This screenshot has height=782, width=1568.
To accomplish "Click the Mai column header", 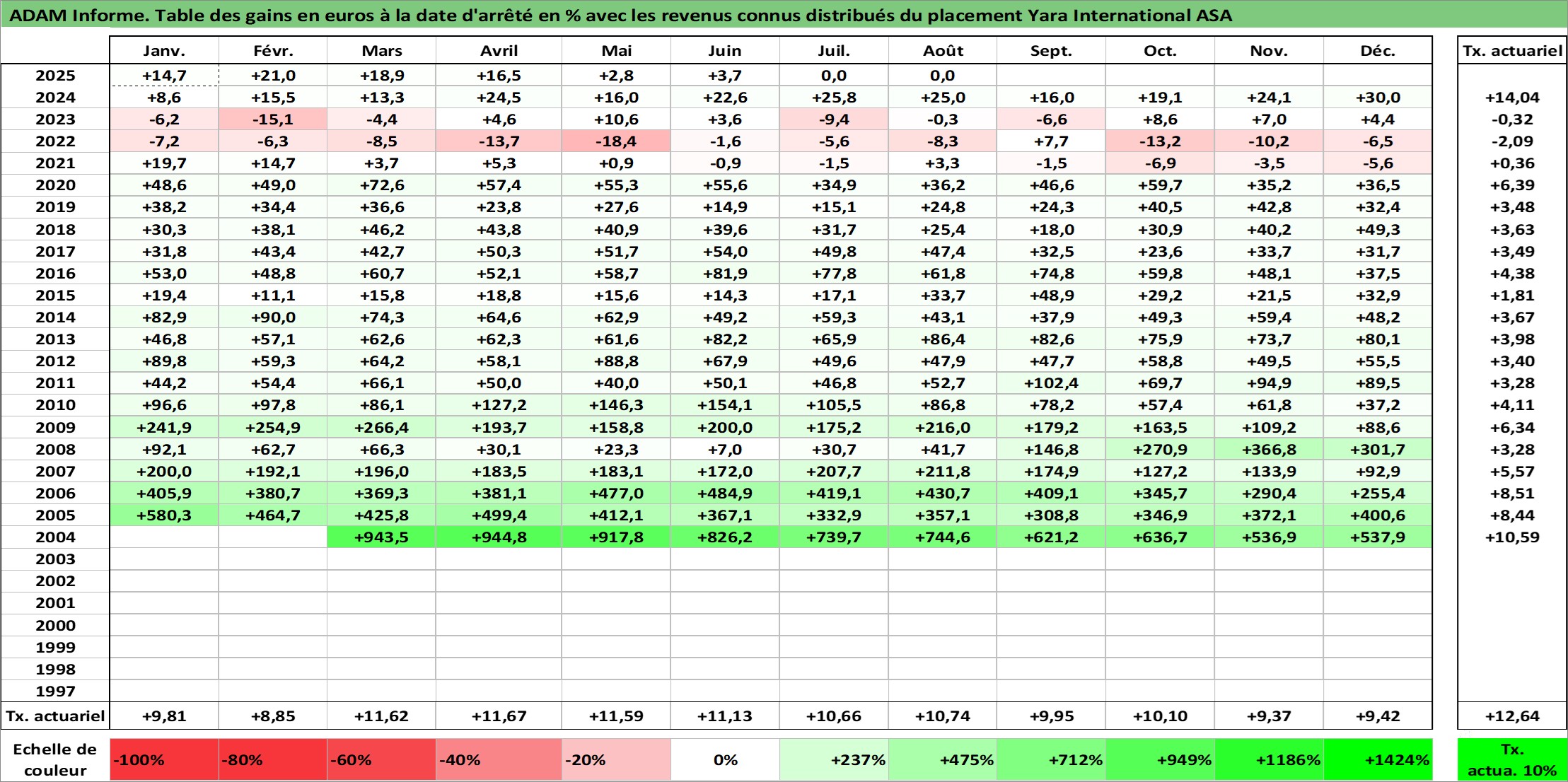I will click(x=616, y=50).
